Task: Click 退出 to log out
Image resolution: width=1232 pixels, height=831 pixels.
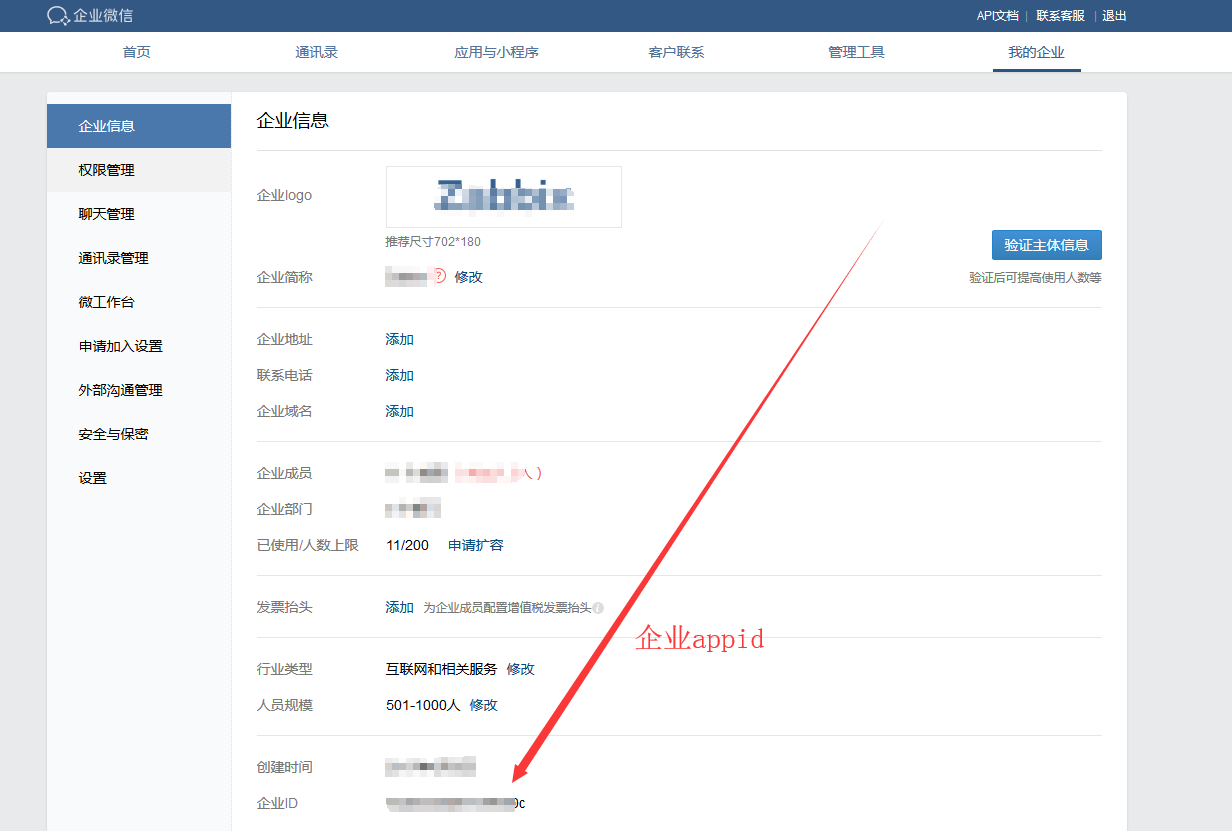Action: point(1114,16)
